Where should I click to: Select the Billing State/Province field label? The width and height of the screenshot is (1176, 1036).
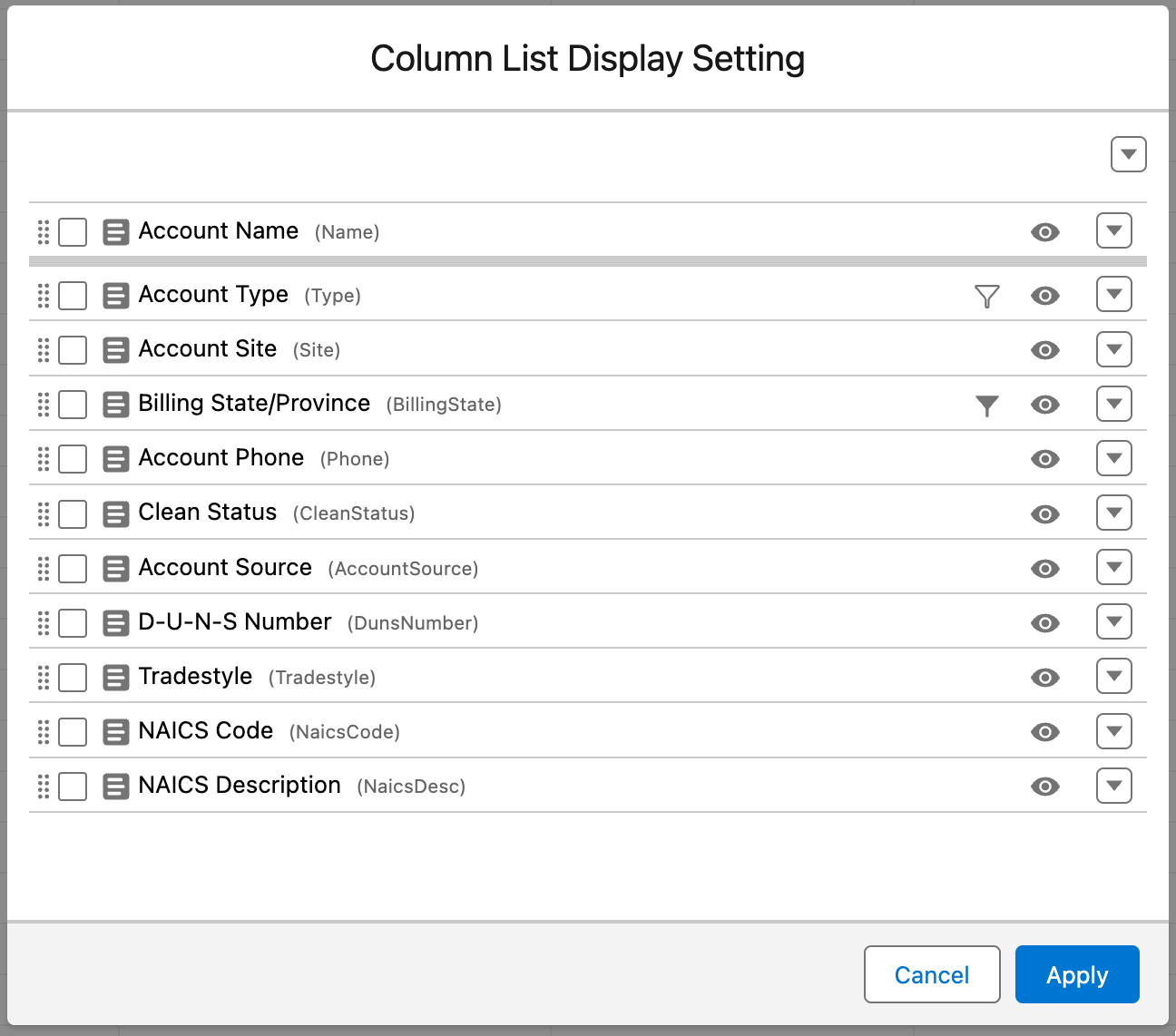(254, 404)
